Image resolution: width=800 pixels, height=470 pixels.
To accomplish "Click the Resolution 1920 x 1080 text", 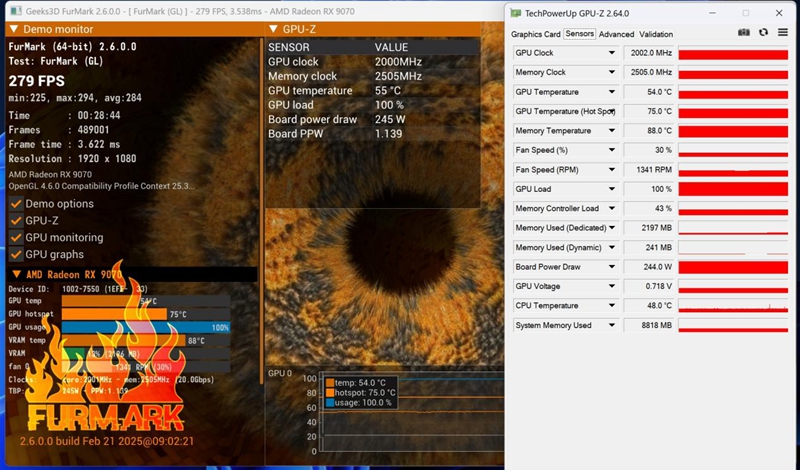I will click(x=72, y=159).
